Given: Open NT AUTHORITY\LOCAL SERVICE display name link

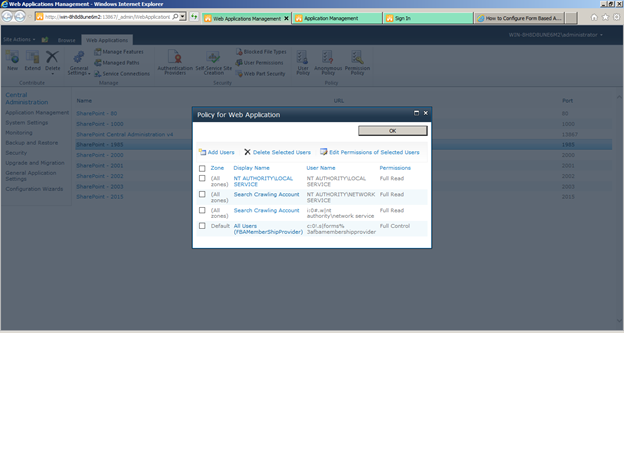Looking at the screenshot, I should 263,181.
